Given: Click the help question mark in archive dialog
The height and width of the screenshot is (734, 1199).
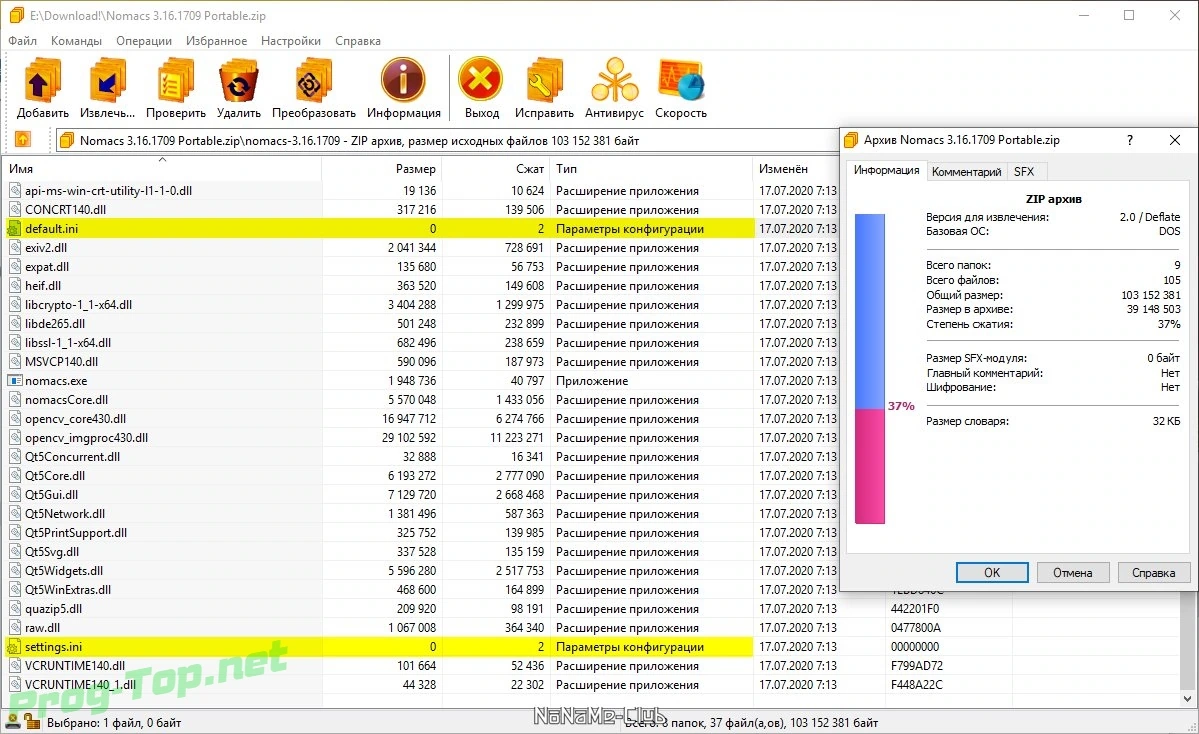Looking at the screenshot, I should pos(1129,140).
